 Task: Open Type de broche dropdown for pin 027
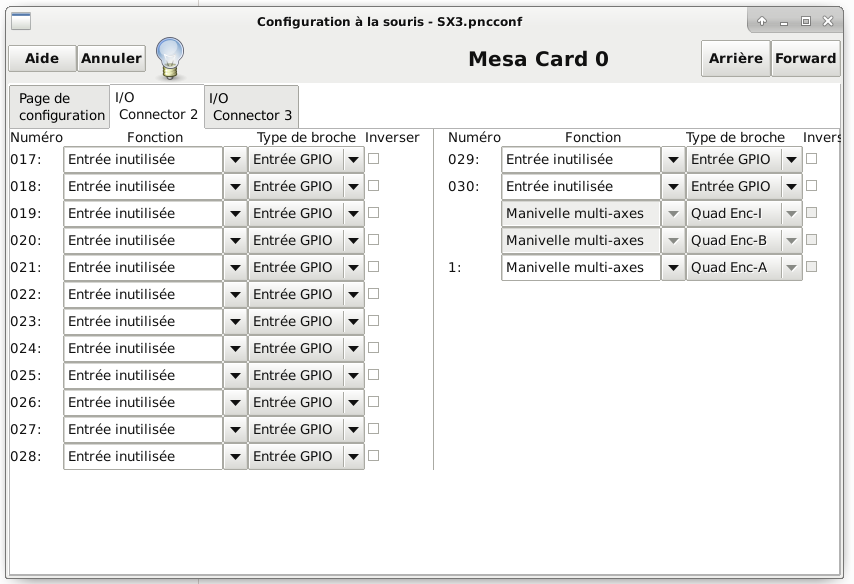[x=306, y=429]
